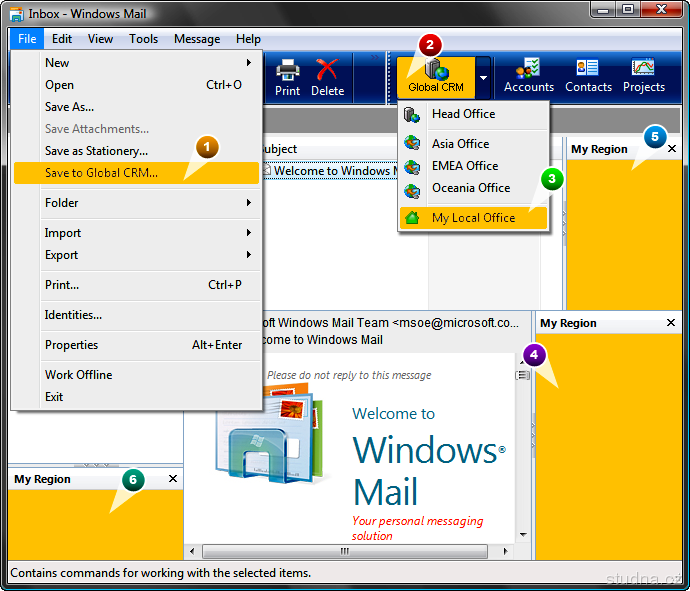The width and height of the screenshot is (690, 591).
Task: Select Head Office in CRM dropdown
Action: coord(463,114)
